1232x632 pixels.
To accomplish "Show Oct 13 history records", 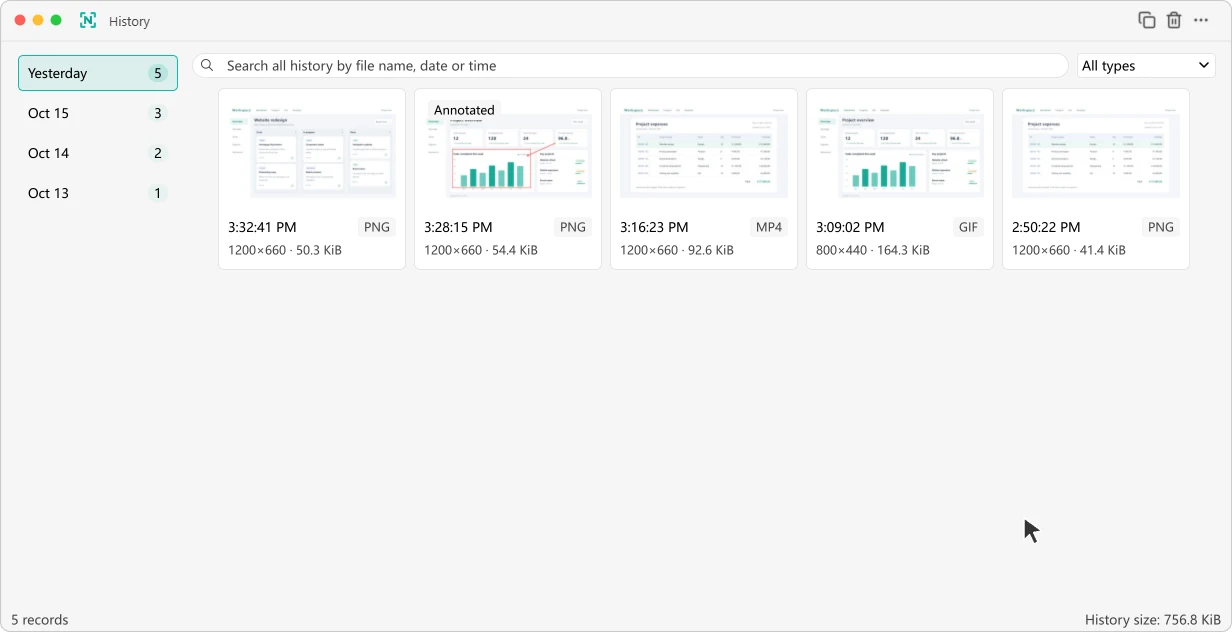I will point(98,193).
